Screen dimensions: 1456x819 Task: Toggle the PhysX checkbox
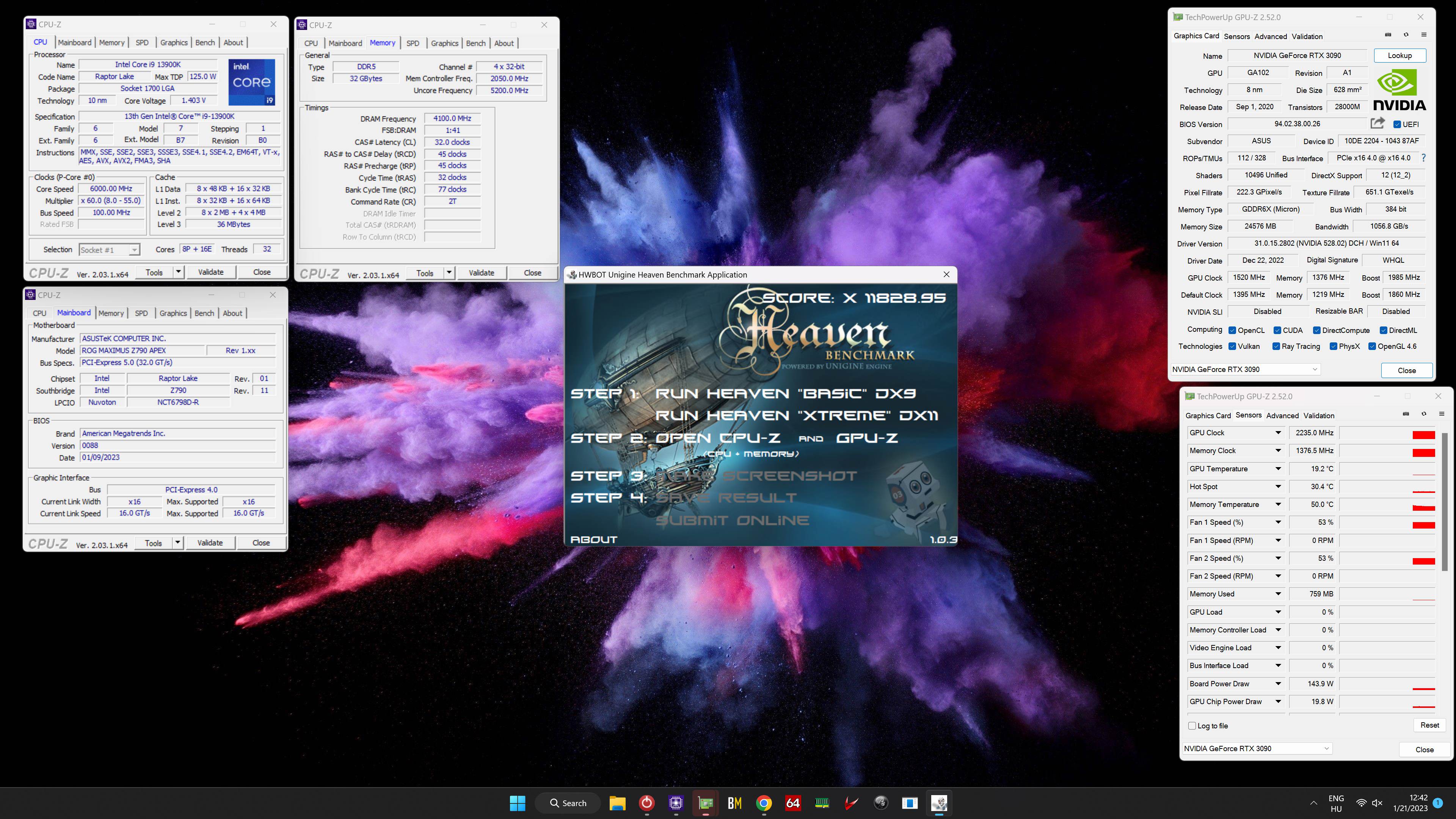pyautogui.click(x=1334, y=346)
